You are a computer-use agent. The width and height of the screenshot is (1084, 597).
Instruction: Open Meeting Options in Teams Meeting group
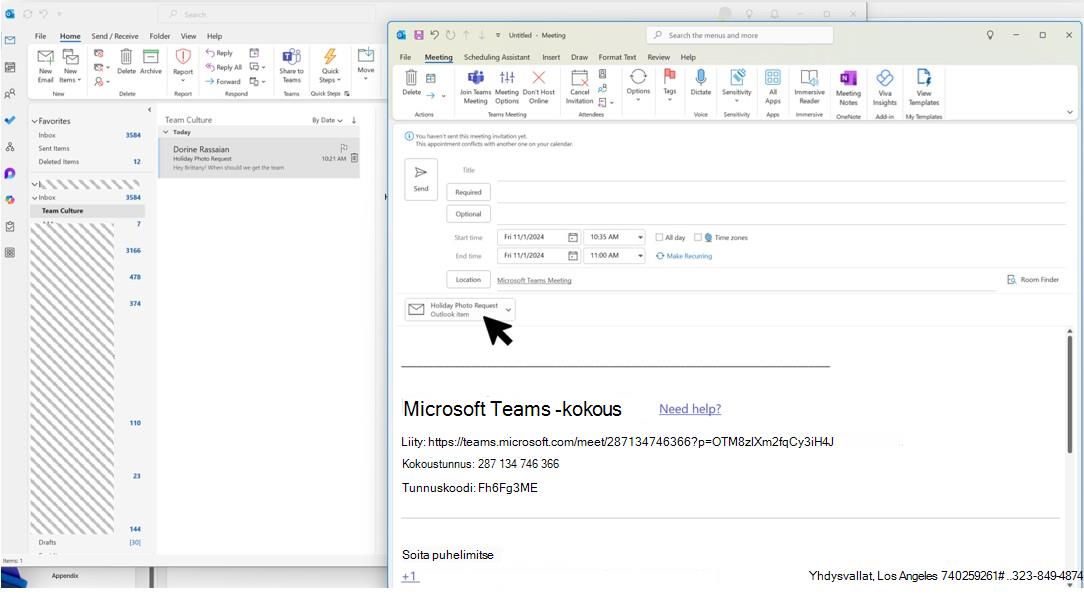tap(507, 86)
